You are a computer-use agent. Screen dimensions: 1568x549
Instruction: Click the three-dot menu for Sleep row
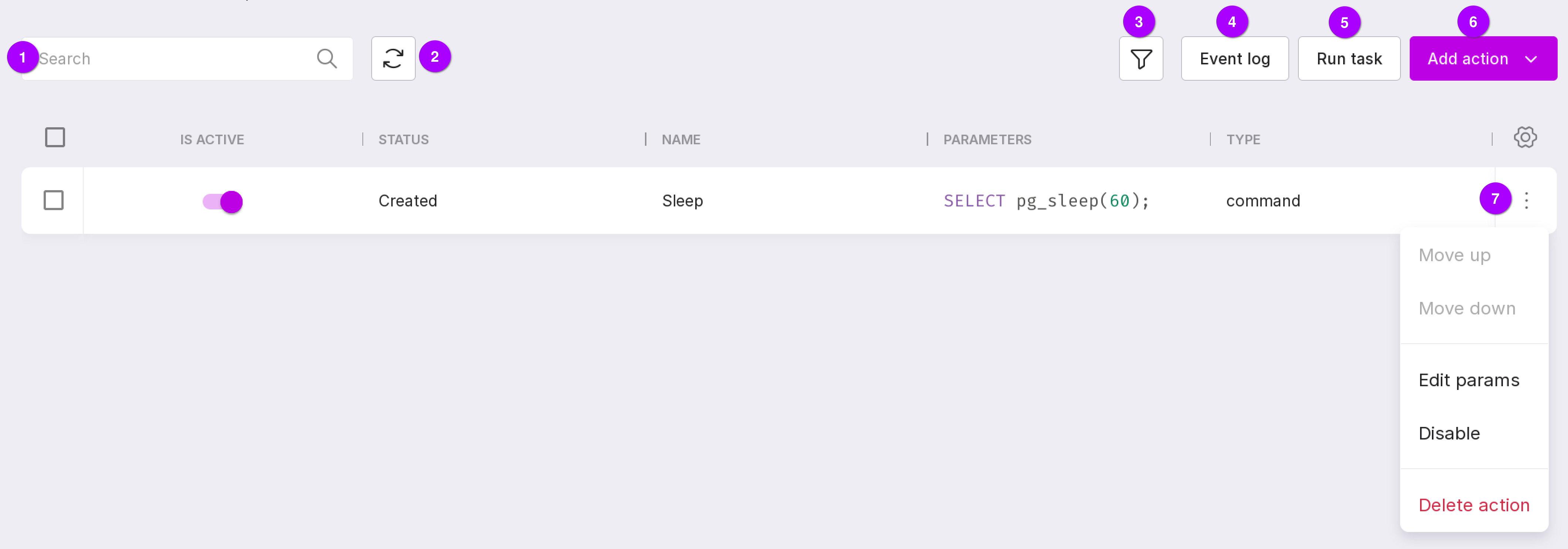(1526, 200)
